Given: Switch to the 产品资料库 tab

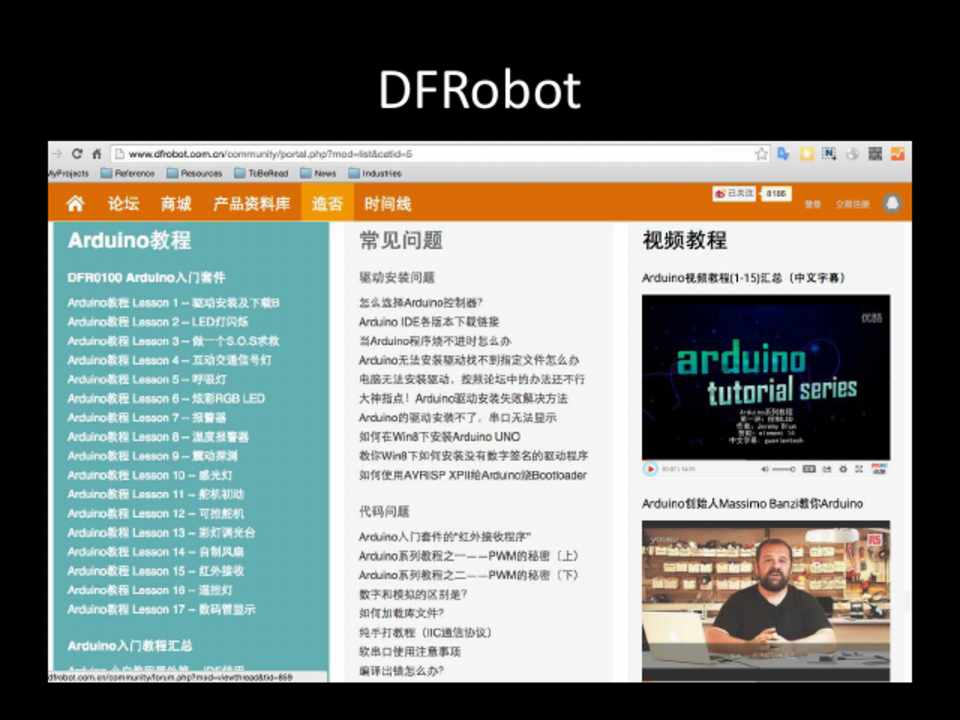Looking at the screenshot, I should (x=251, y=204).
